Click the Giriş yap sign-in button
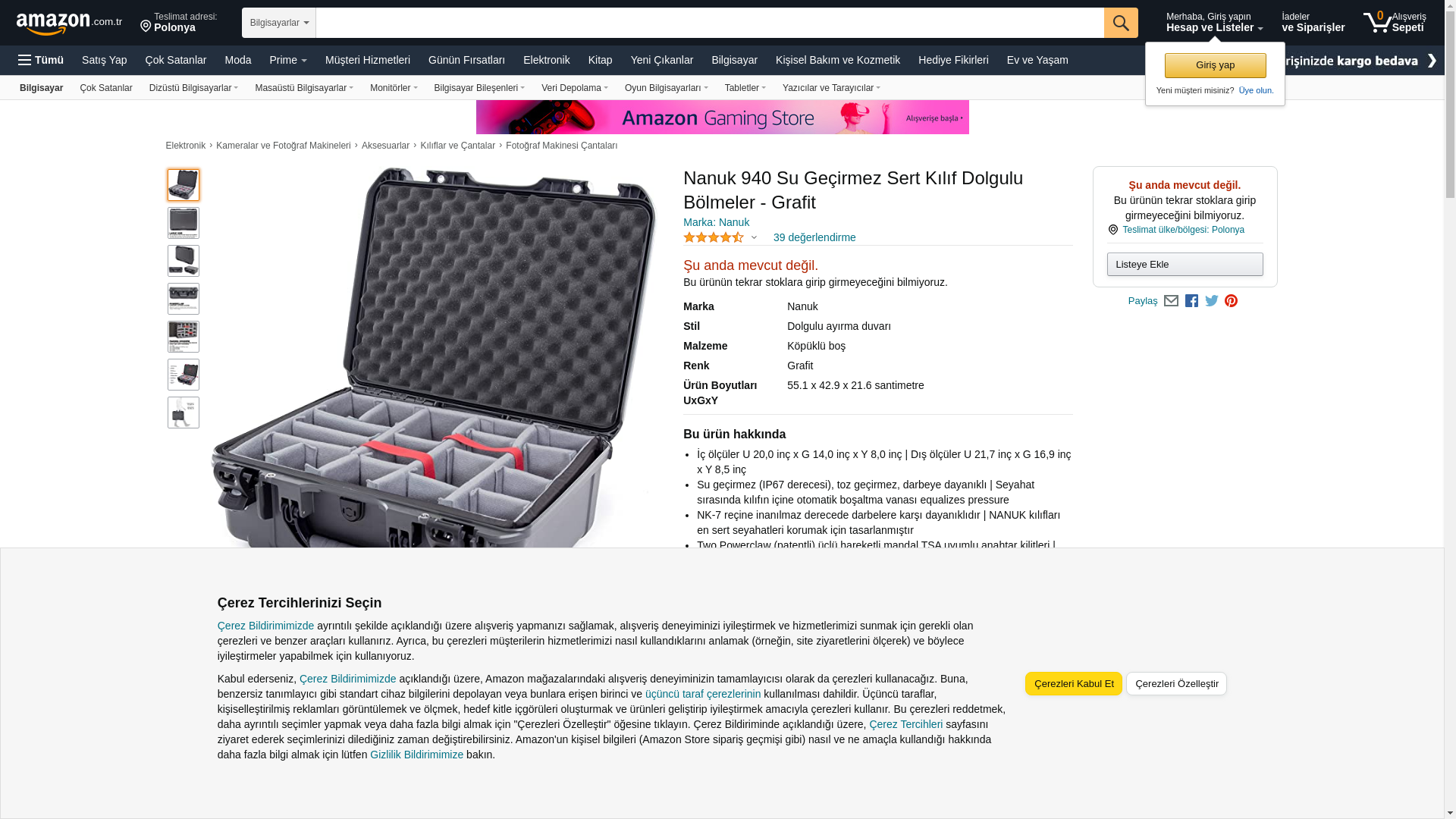 [x=1215, y=65]
